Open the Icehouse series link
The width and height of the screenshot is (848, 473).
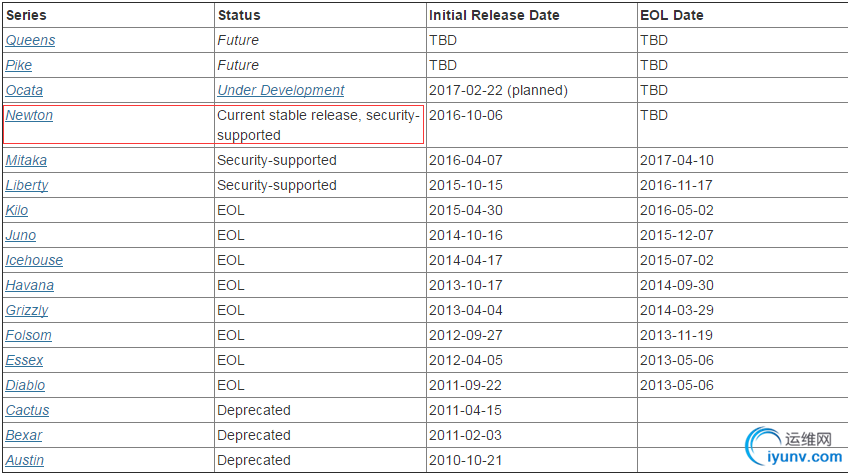point(34,260)
